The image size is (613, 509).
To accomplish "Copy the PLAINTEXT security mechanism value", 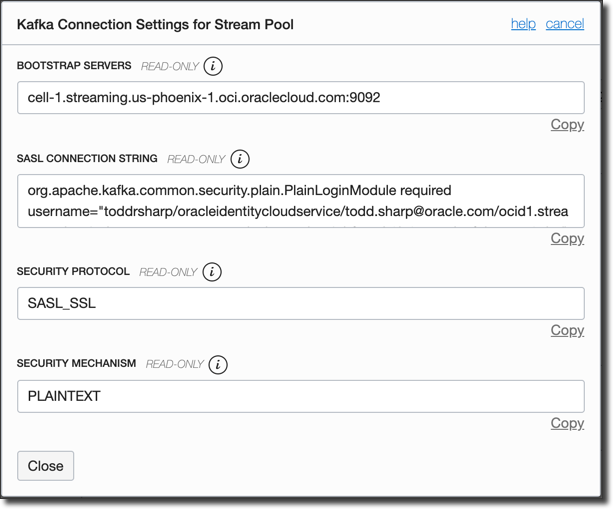I will (567, 423).
